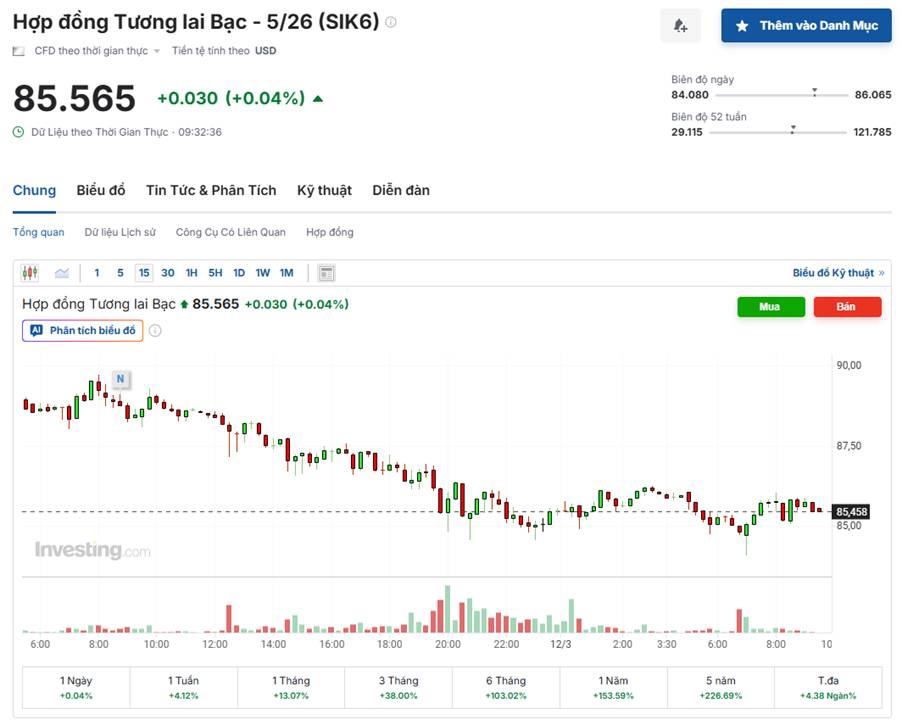Click the star icon in Thêm vào Danh Mục

point(742,26)
